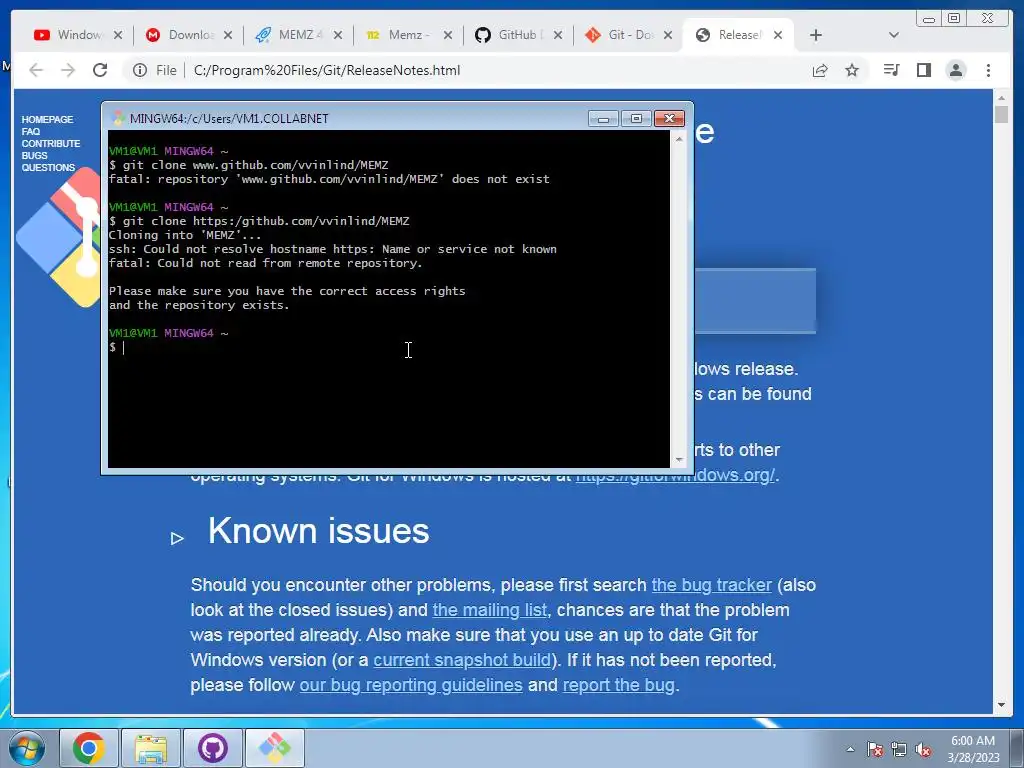Viewport: 1024px width, 768px height.
Task: Open report the bug link
Action: [618, 685]
